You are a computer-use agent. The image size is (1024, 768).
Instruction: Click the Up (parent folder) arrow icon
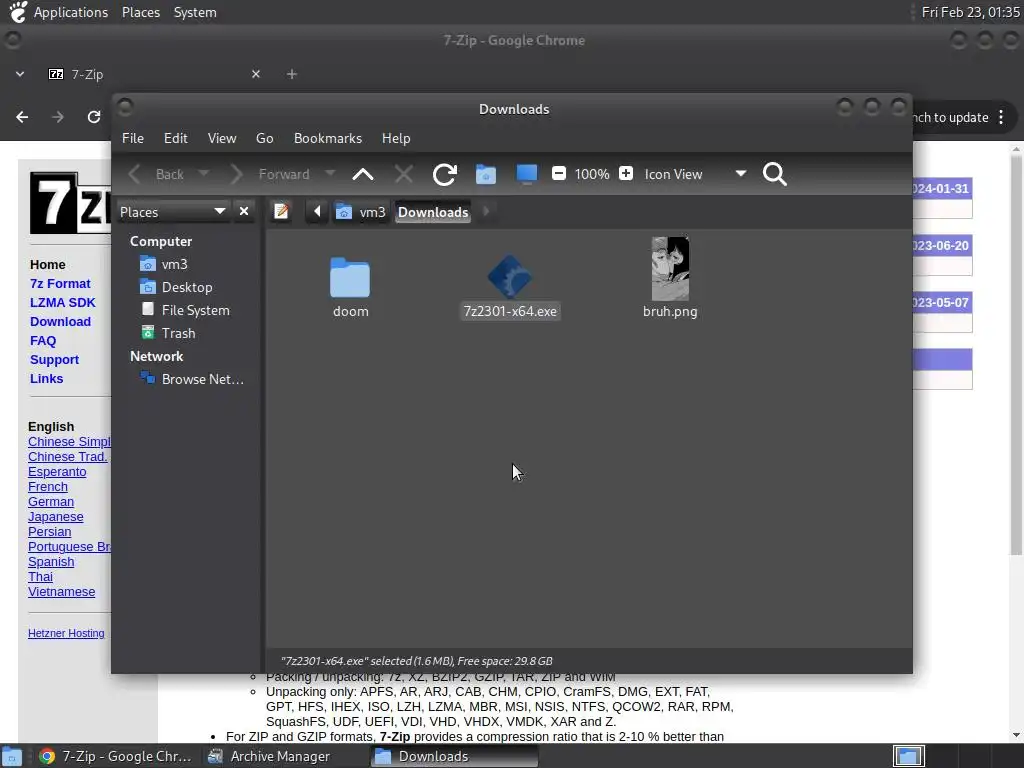click(x=362, y=174)
